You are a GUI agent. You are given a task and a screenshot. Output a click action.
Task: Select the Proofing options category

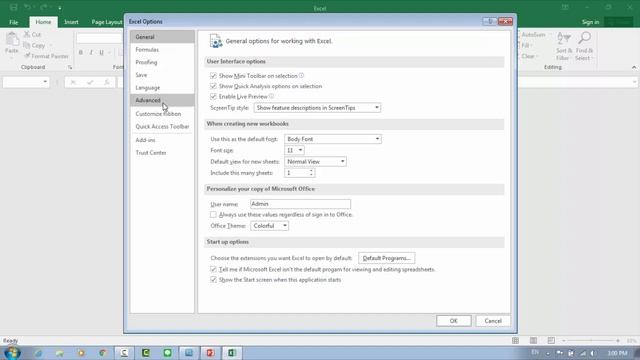[162, 62]
